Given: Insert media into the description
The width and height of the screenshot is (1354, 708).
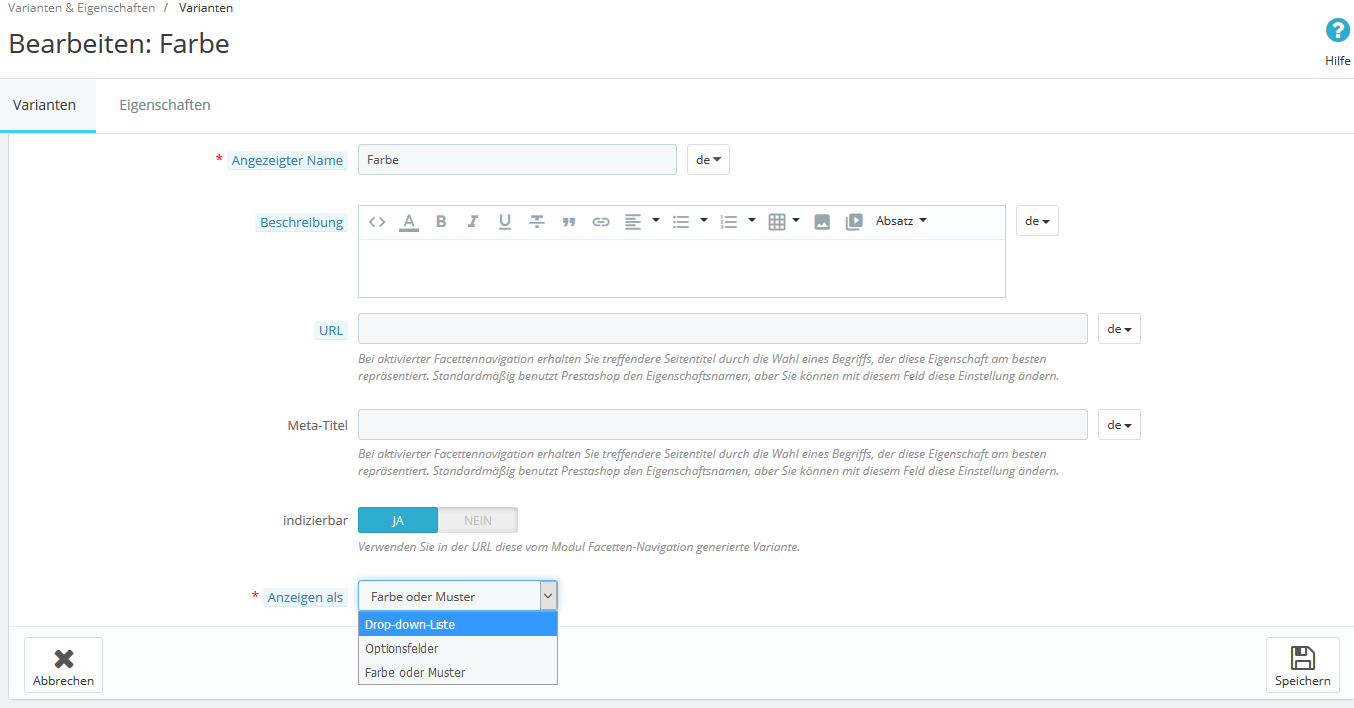Looking at the screenshot, I should pos(854,222).
